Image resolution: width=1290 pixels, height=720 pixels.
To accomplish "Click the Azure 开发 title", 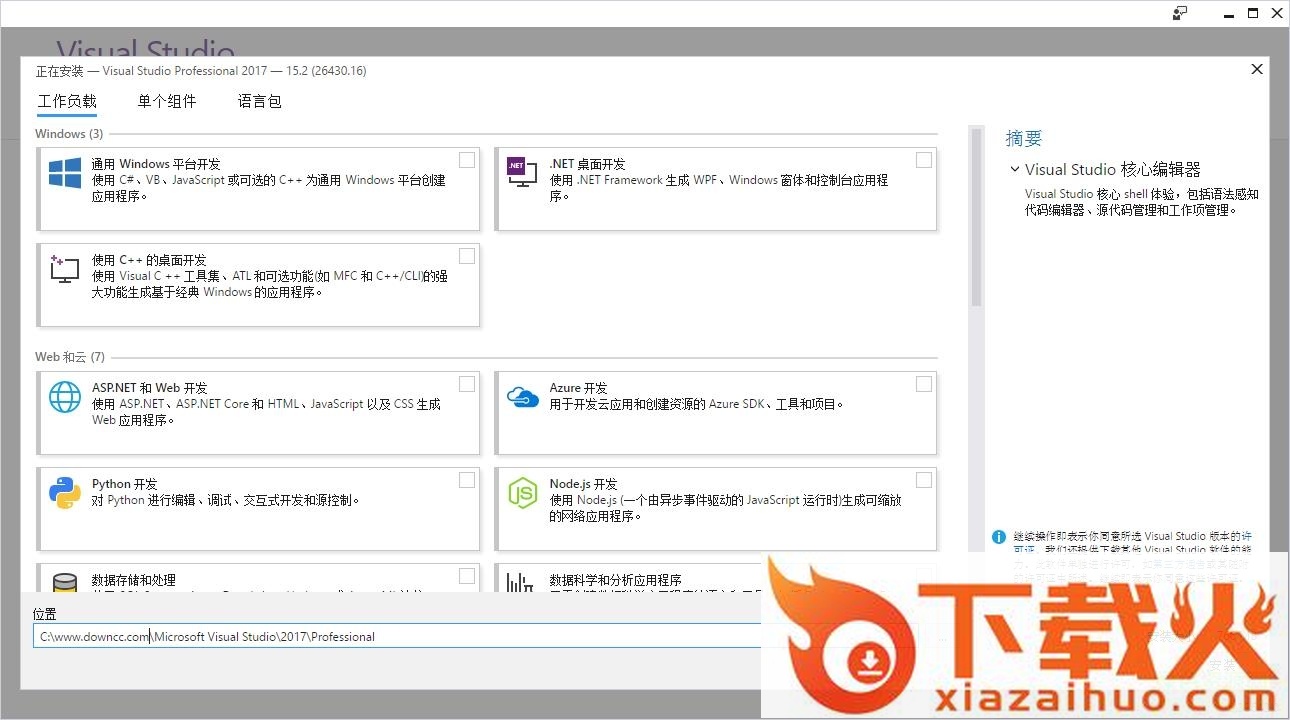I will click(x=578, y=388).
